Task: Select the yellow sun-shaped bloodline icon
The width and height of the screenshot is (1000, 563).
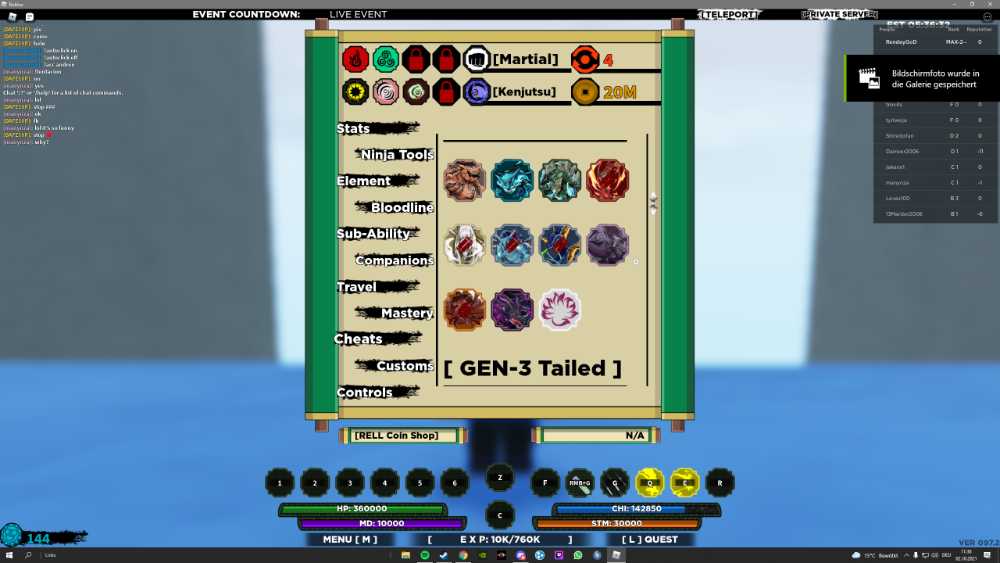Action: pyautogui.click(x=355, y=92)
